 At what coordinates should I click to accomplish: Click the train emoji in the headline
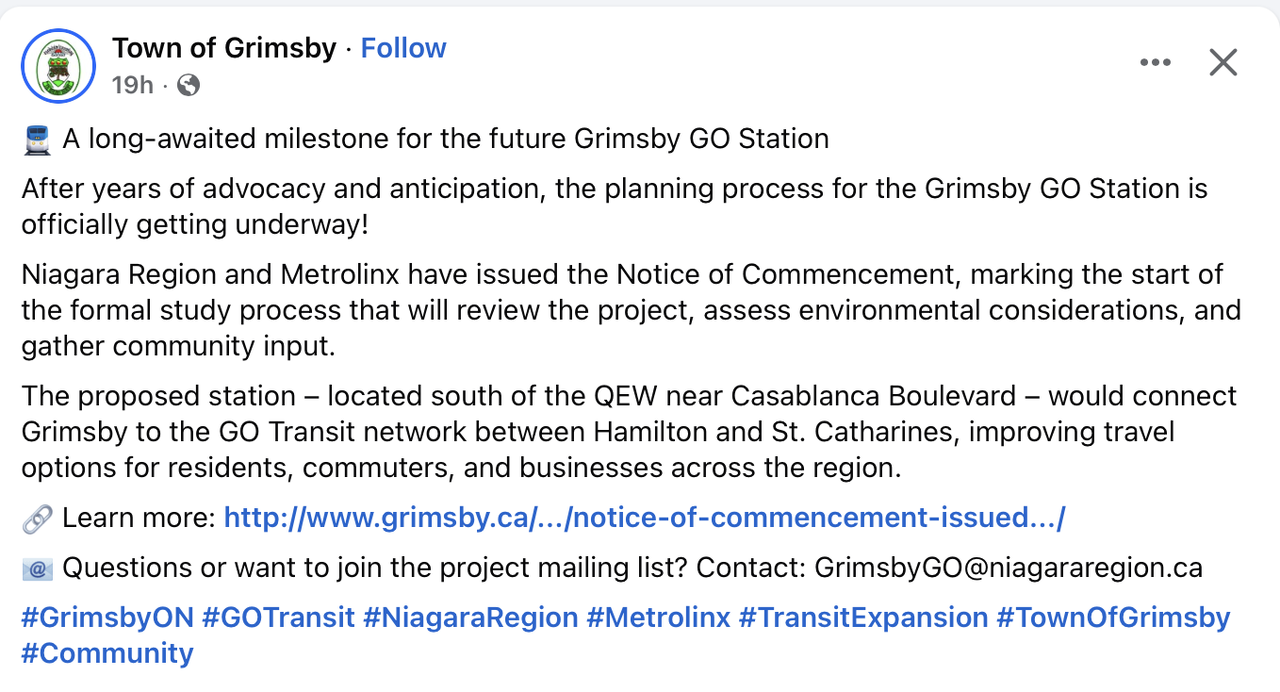[37, 139]
